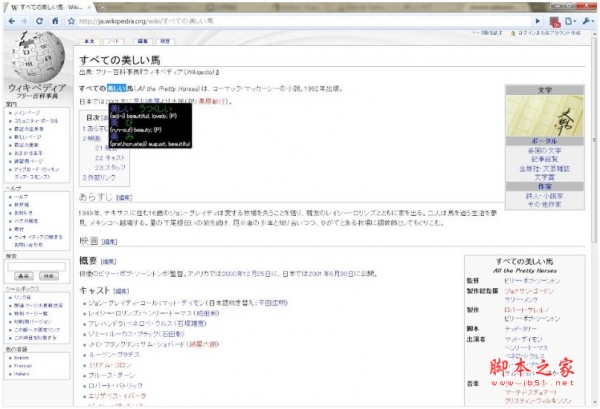Switch to the ノート discussion tab
Image resolution: width=600 pixels, height=409 pixels.
click(113, 41)
